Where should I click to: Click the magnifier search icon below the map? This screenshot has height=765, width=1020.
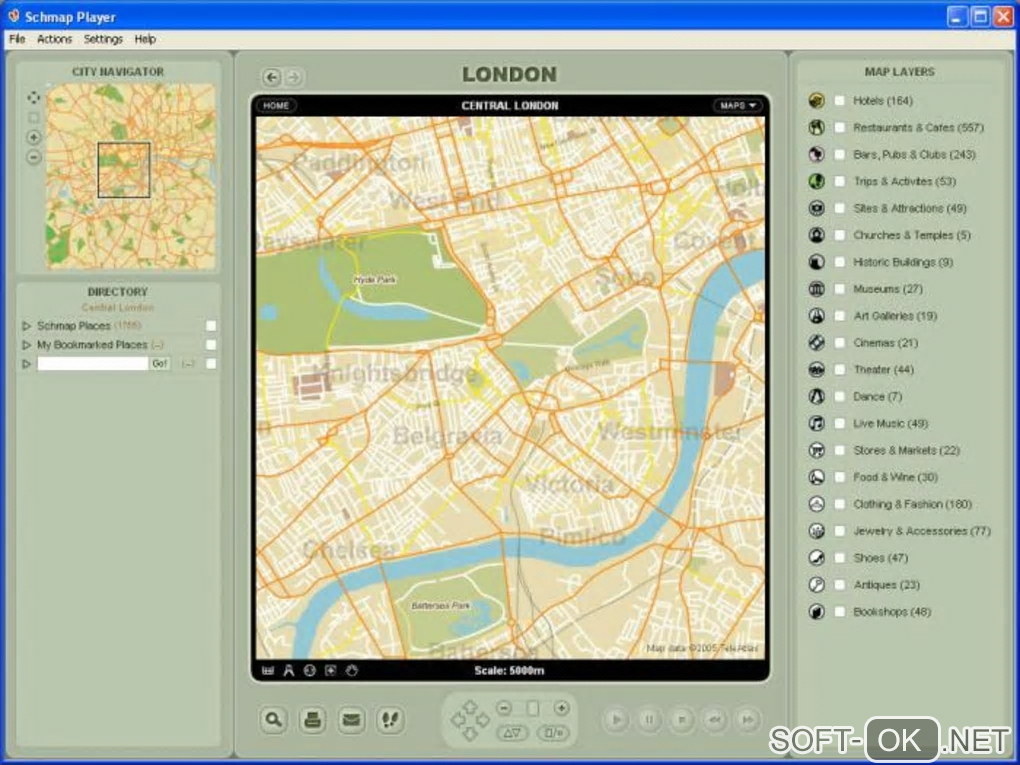click(x=273, y=719)
